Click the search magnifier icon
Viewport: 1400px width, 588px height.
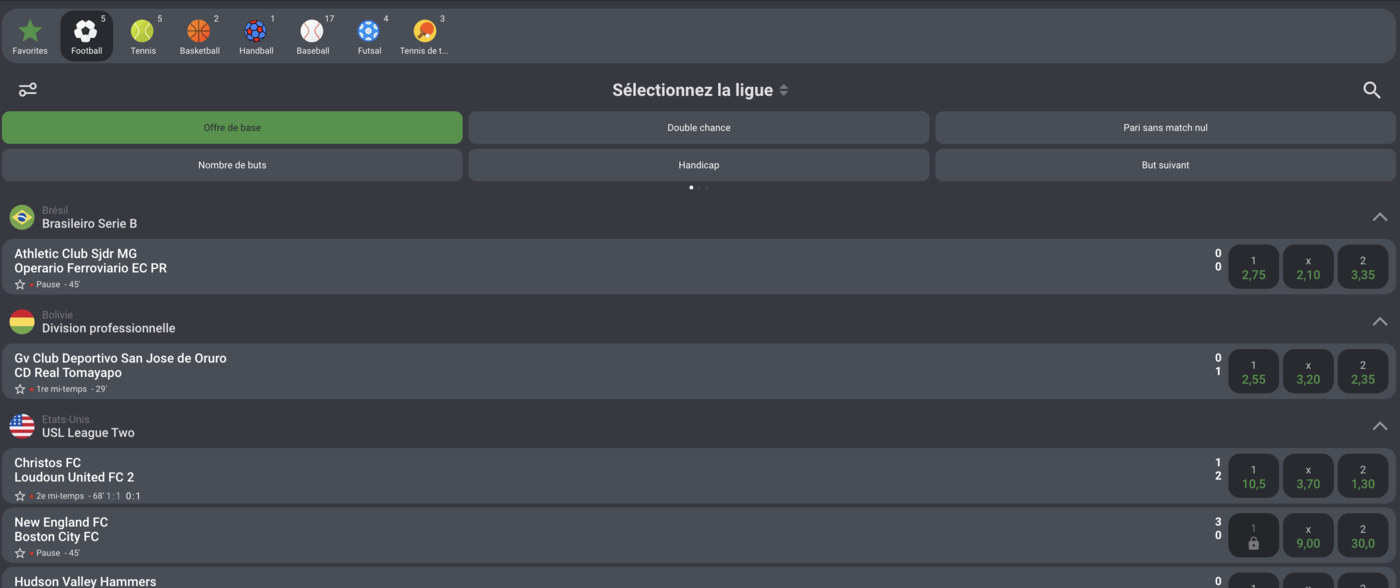1372,90
